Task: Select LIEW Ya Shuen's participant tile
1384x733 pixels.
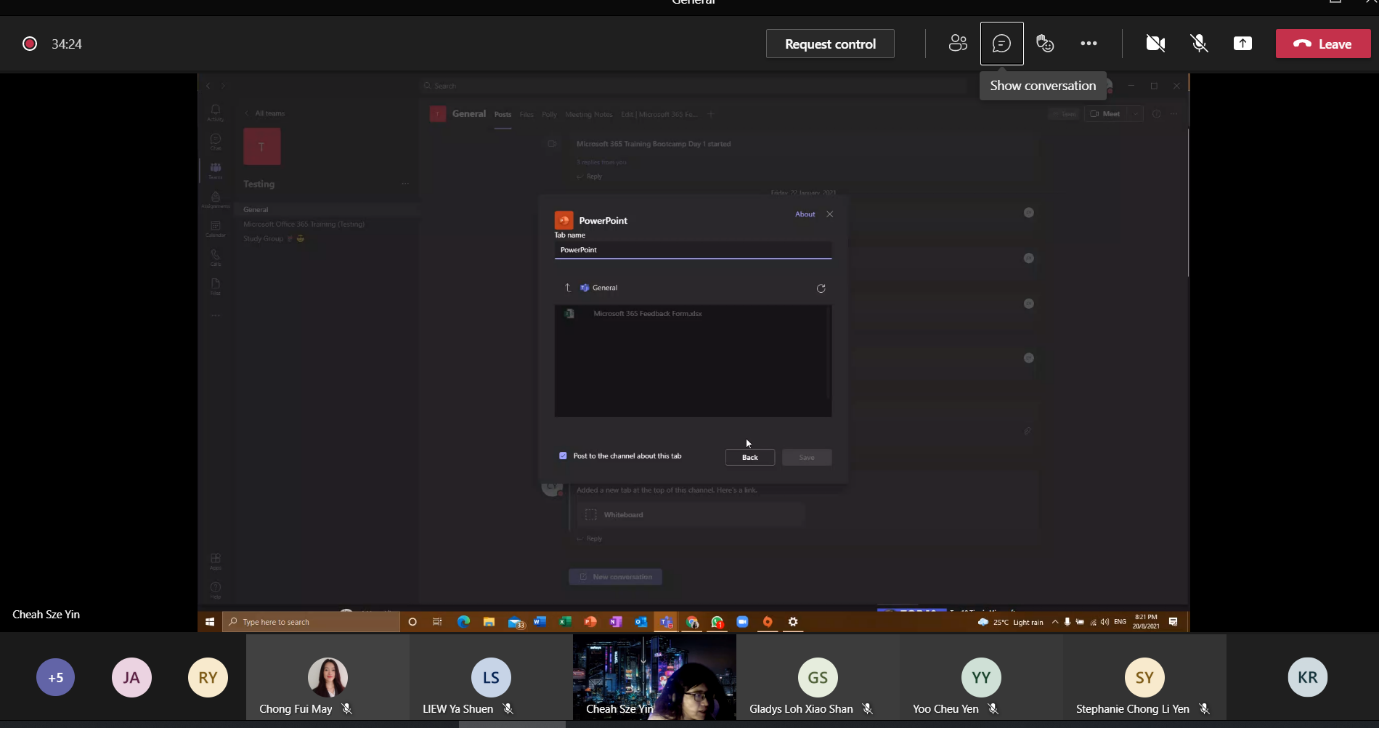Action: point(491,677)
